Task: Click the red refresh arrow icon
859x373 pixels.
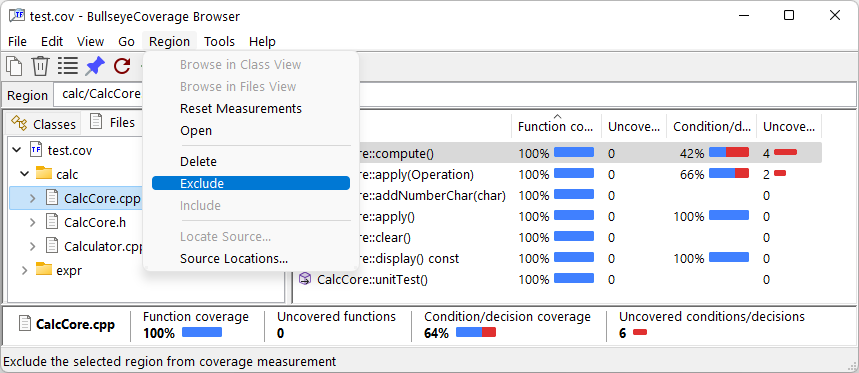Action: [x=122, y=66]
